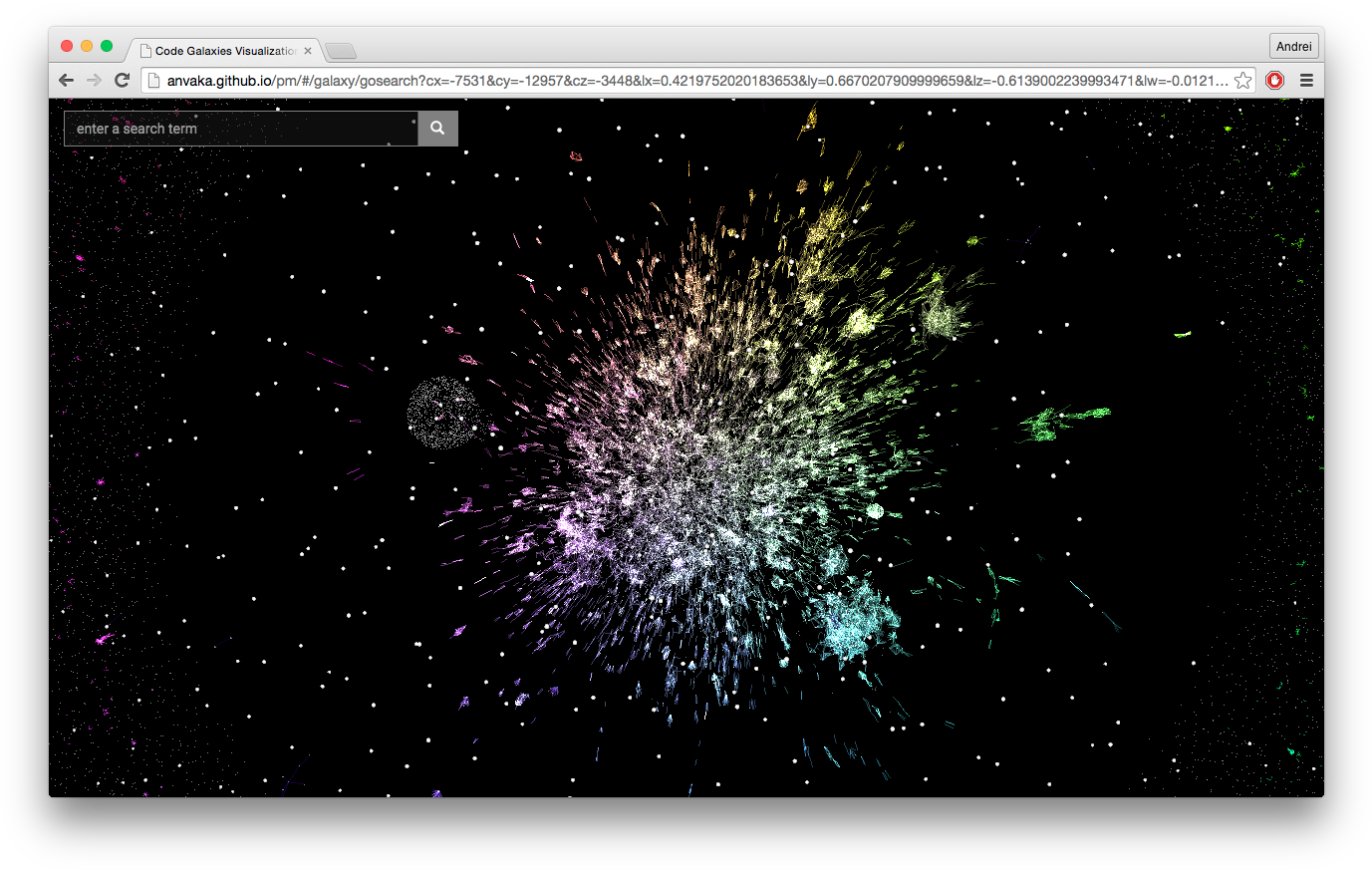Click the browser forward arrow
Screen dimensions: 1372x871
tap(94, 81)
